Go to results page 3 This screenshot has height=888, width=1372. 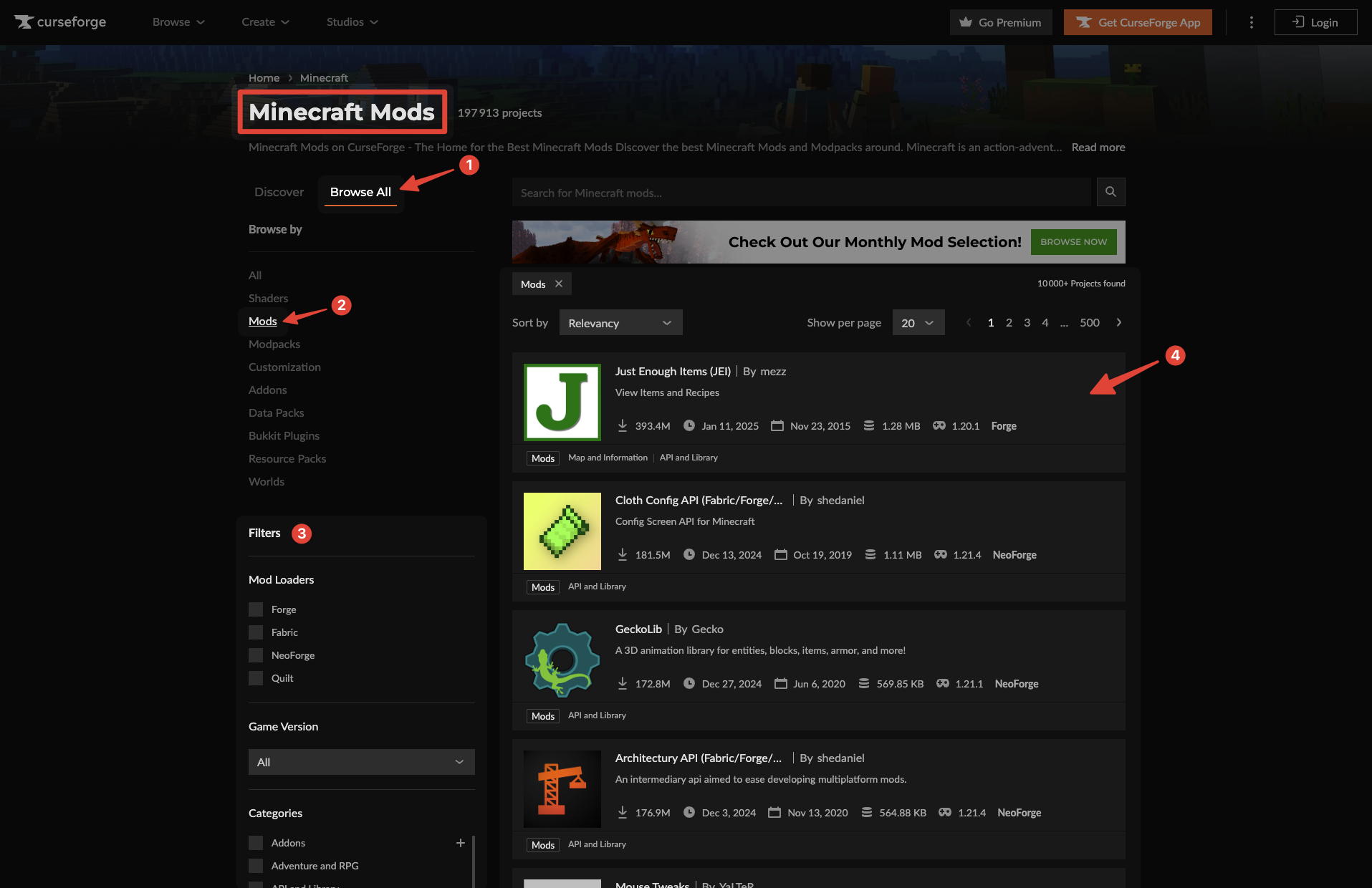pyautogui.click(x=1027, y=322)
